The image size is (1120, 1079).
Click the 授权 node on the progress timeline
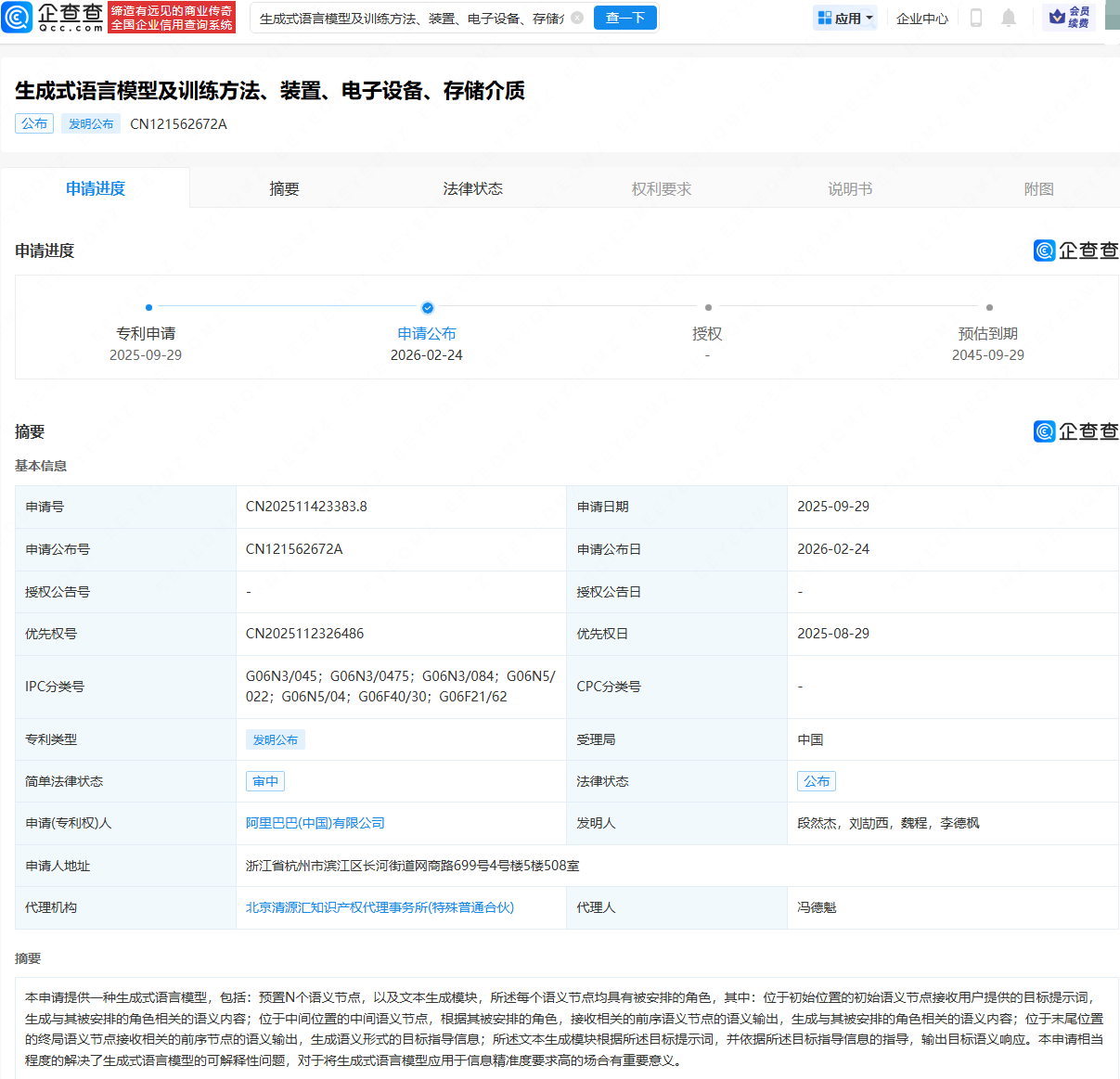tap(708, 307)
